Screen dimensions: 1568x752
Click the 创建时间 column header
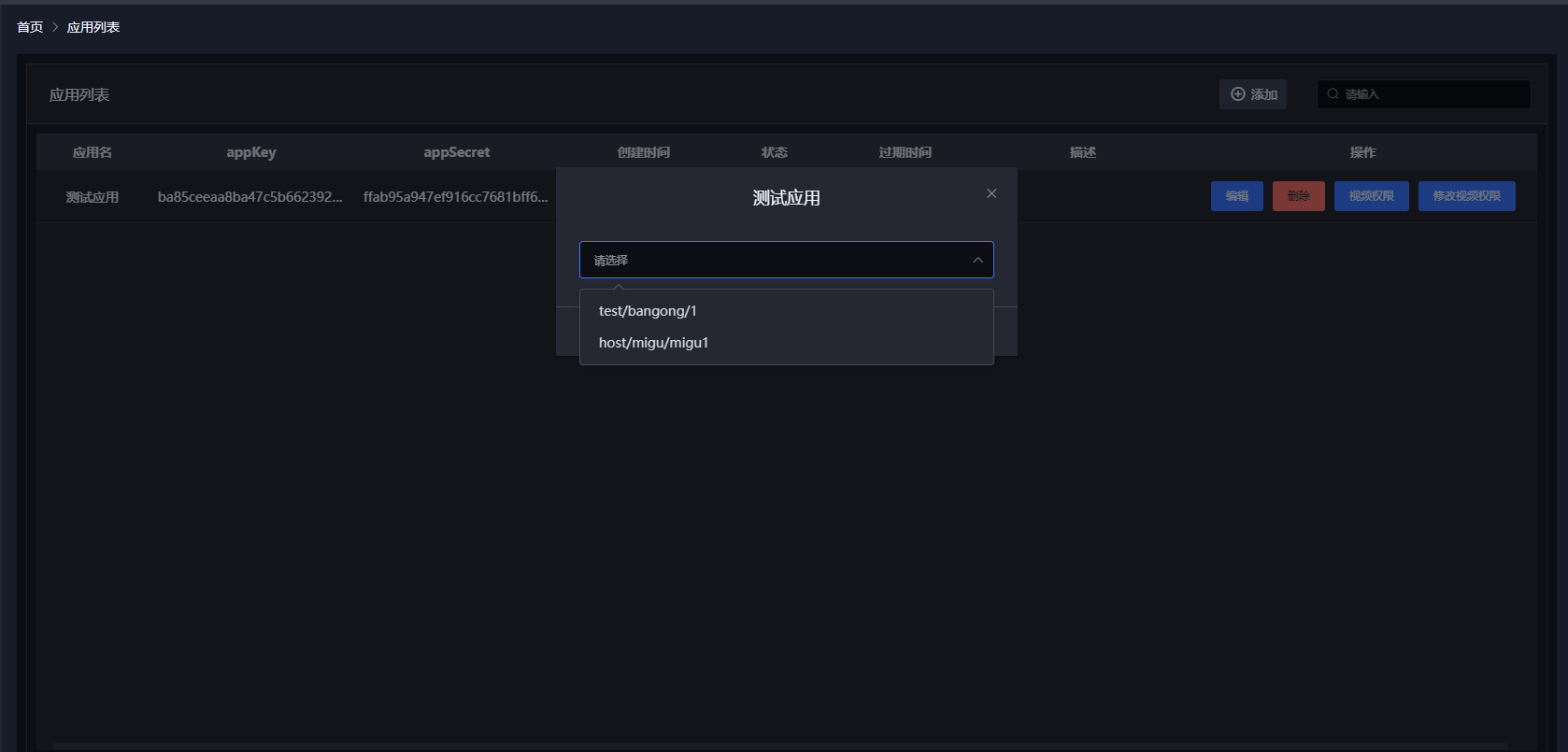tap(644, 152)
